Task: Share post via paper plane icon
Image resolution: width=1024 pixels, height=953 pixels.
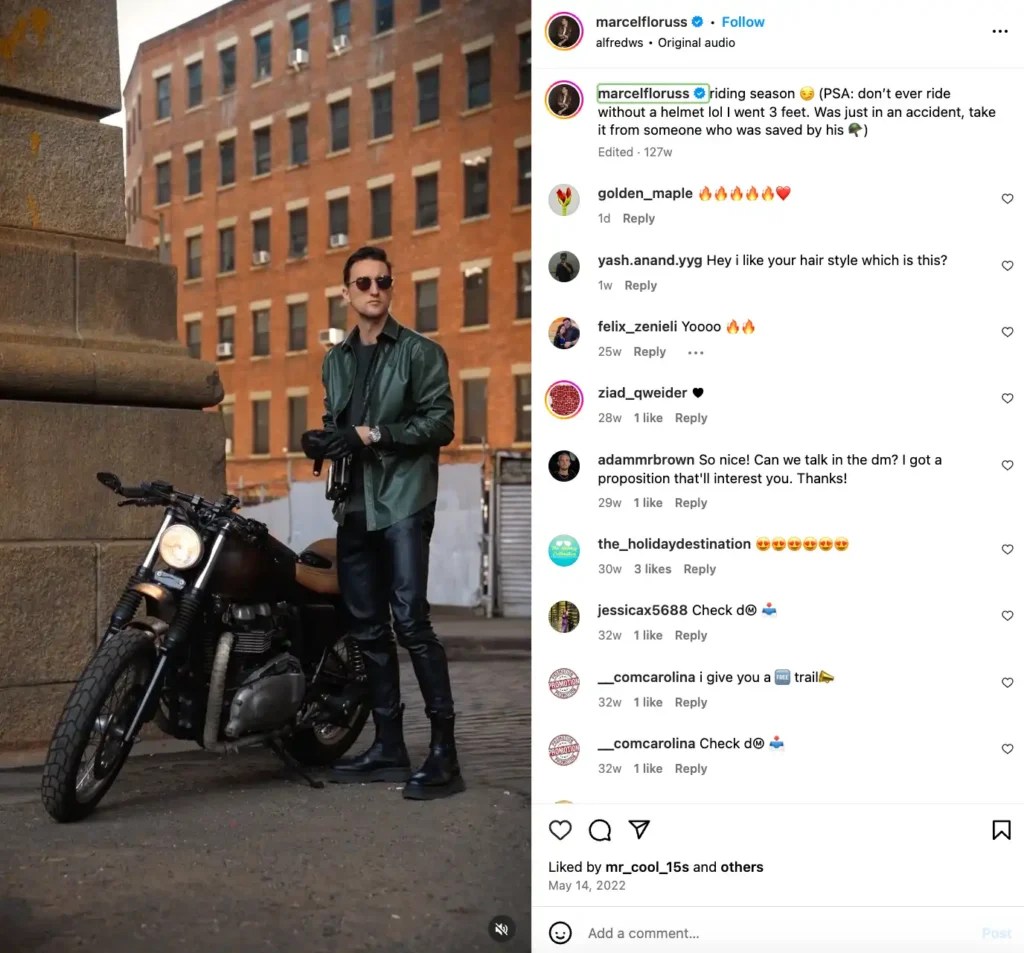Action: [639, 829]
